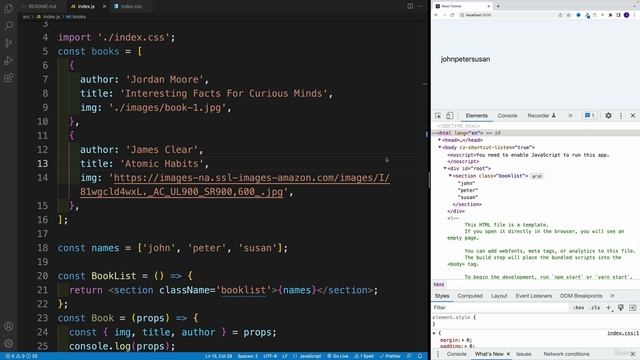Reload the browser page

[x=452, y=15]
